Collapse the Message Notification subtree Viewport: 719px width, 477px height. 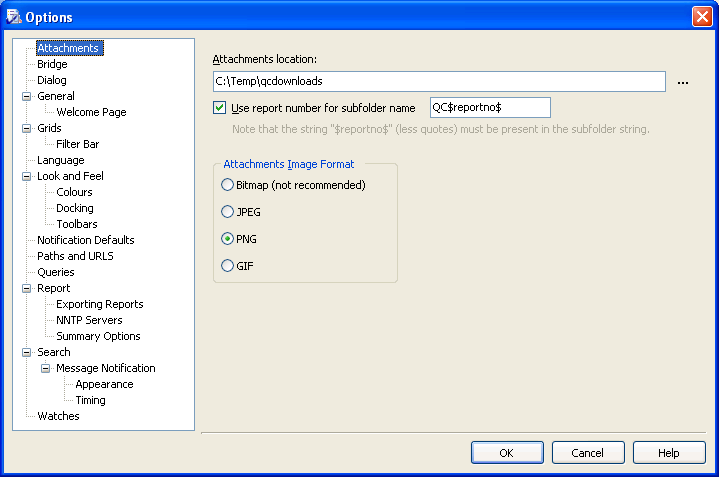[x=46, y=369]
